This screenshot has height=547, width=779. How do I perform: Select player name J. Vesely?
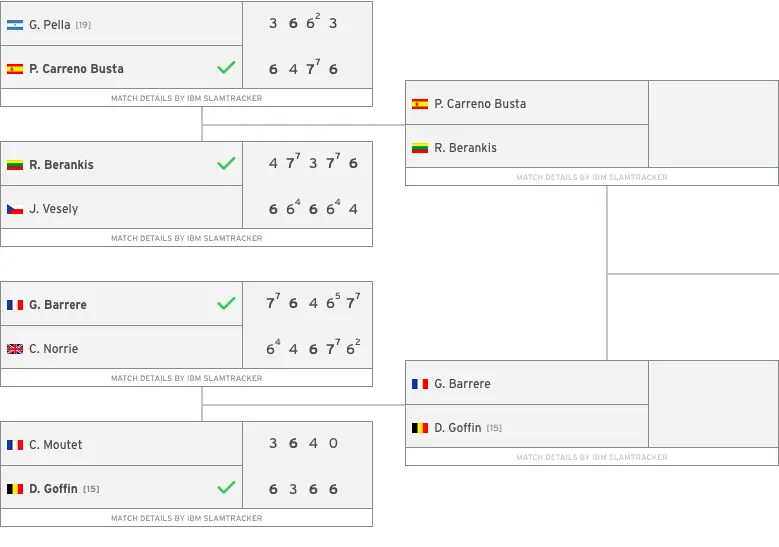[x=54, y=209]
